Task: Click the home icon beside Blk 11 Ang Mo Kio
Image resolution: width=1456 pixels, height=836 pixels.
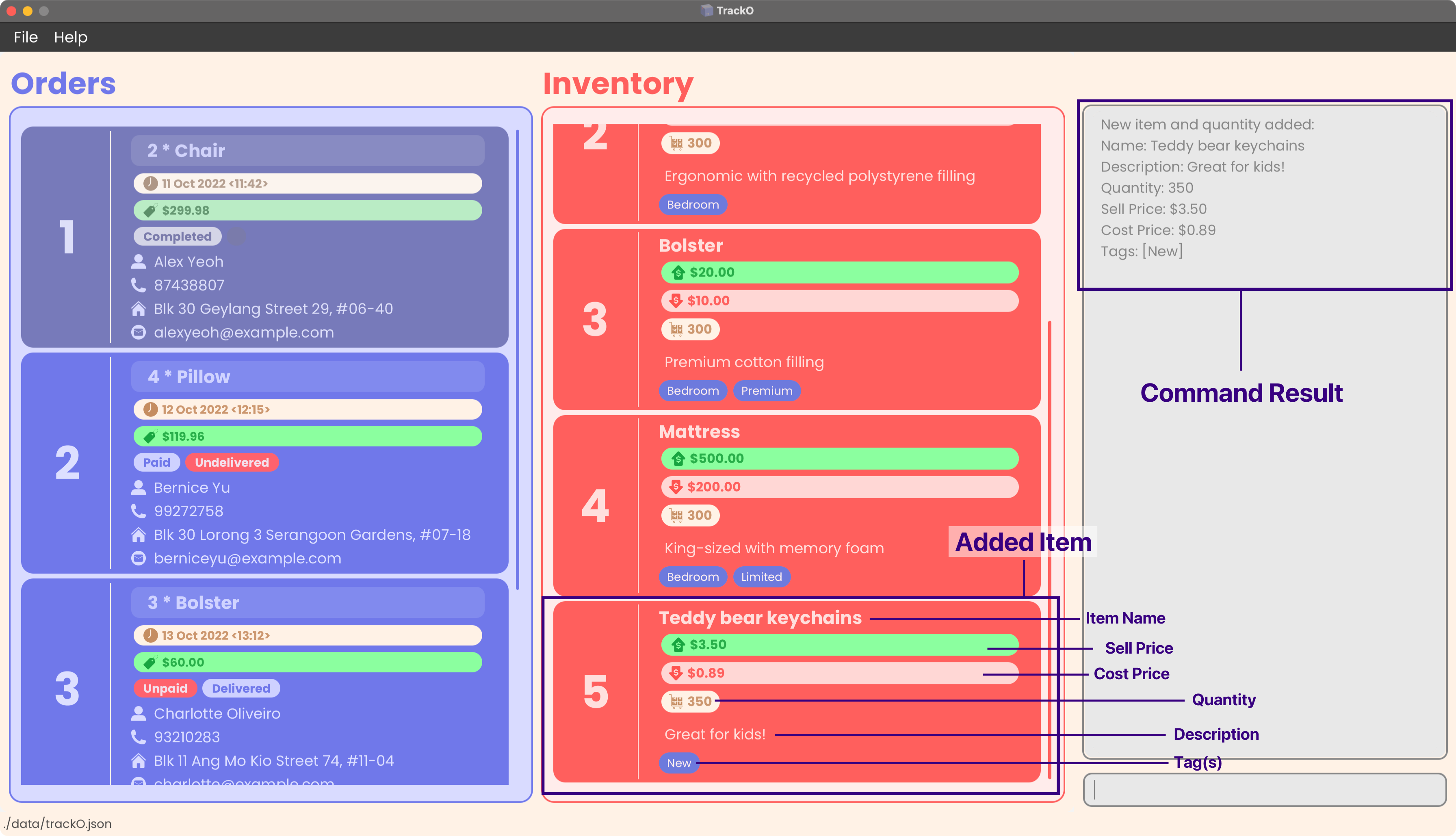Action: click(139, 761)
